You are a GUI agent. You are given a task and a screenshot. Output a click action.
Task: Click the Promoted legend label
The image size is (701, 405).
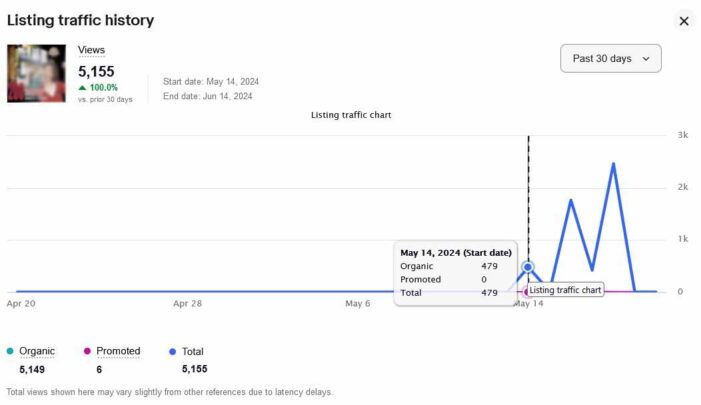click(x=118, y=352)
